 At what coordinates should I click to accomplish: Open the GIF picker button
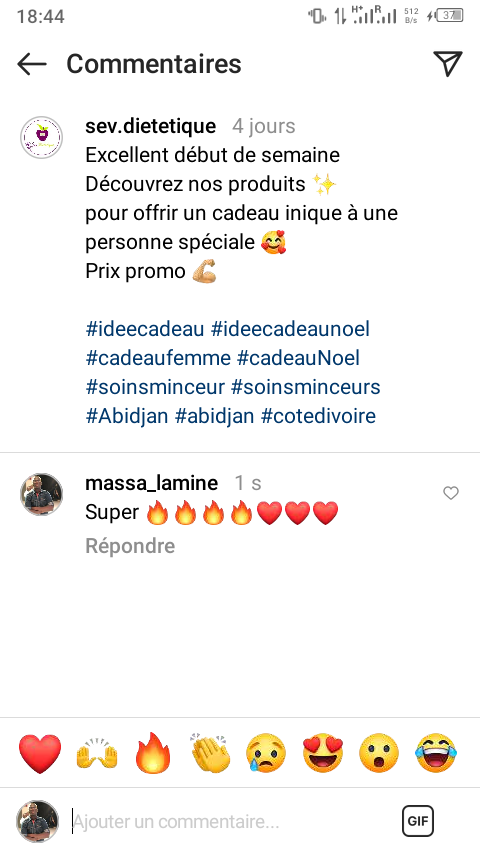pyautogui.click(x=418, y=820)
